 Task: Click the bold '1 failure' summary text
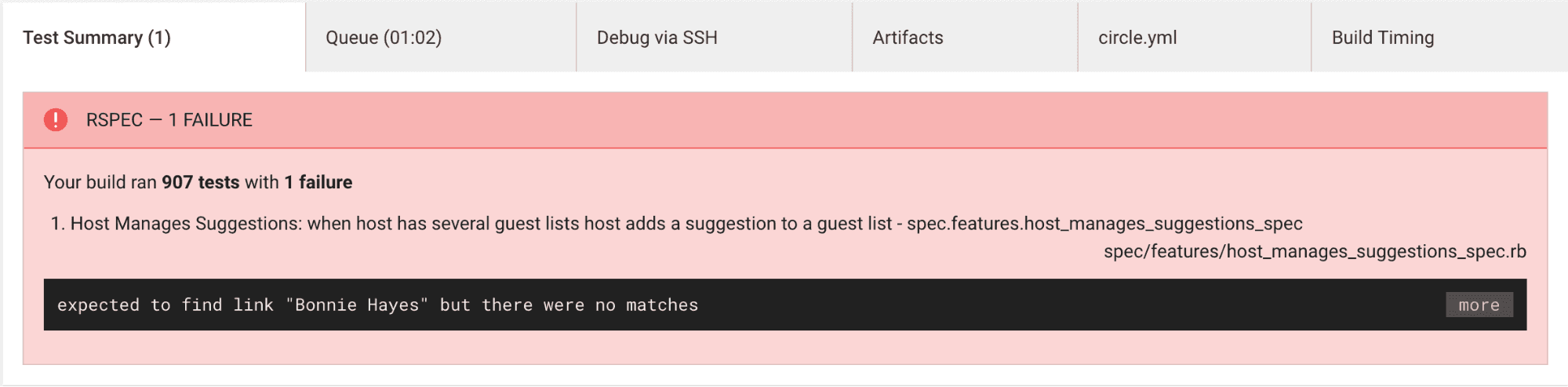(318, 182)
